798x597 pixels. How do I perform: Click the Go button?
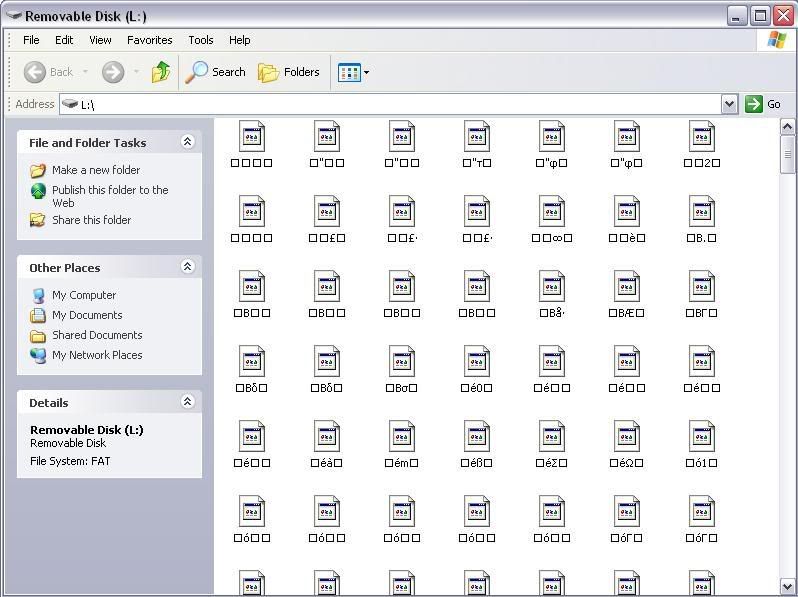tap(763, 104)
